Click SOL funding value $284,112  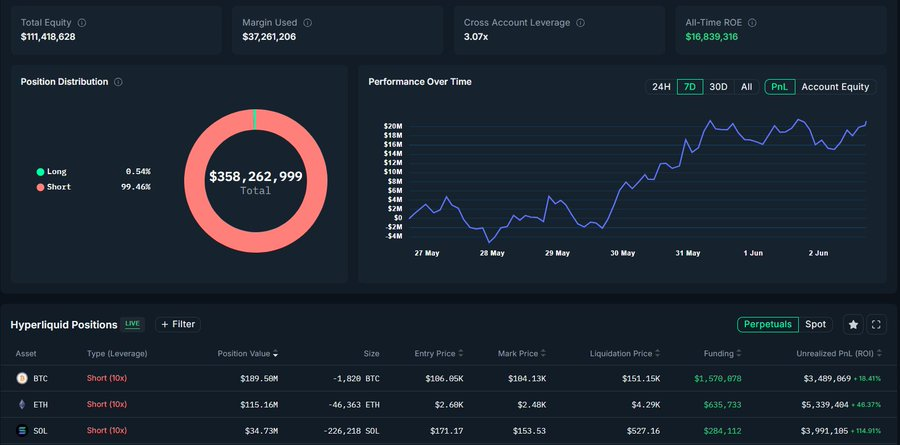click(x=723, y=431)
